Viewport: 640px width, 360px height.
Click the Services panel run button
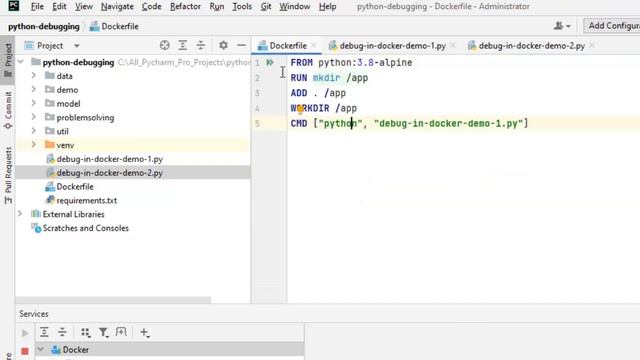point(25,333)
